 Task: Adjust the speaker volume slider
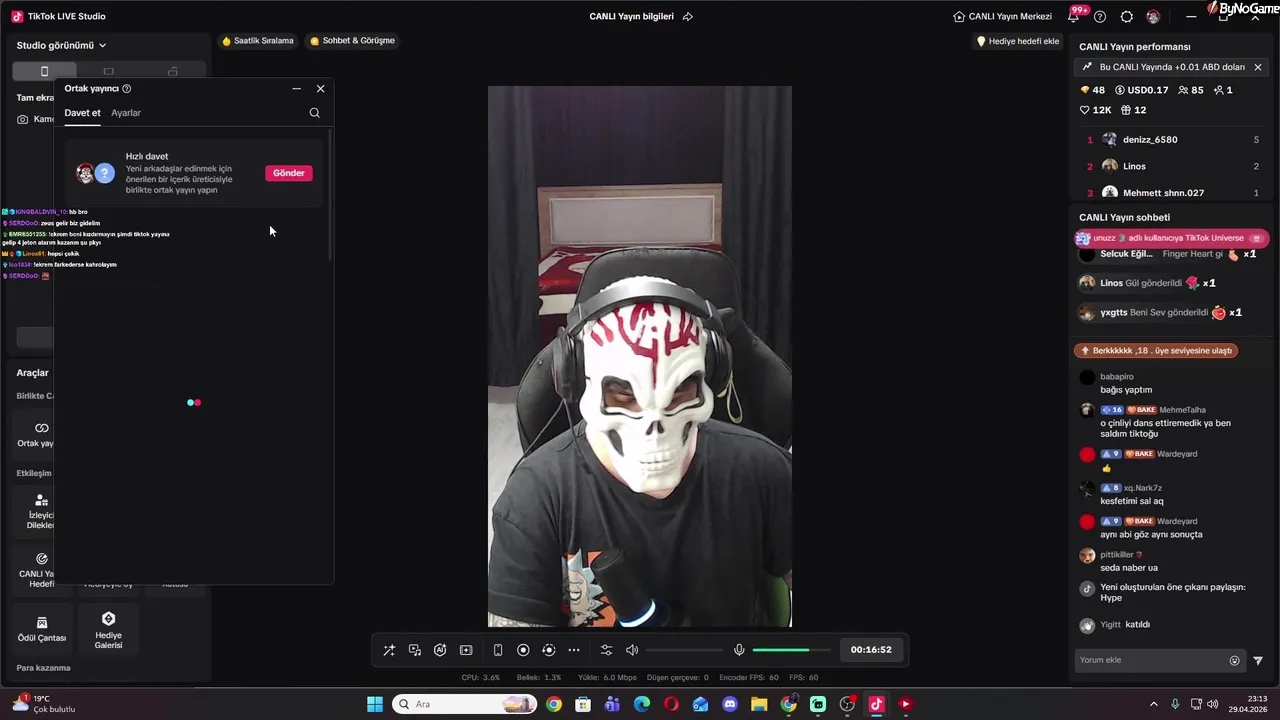pyautogui.click(x=684, y=650)
